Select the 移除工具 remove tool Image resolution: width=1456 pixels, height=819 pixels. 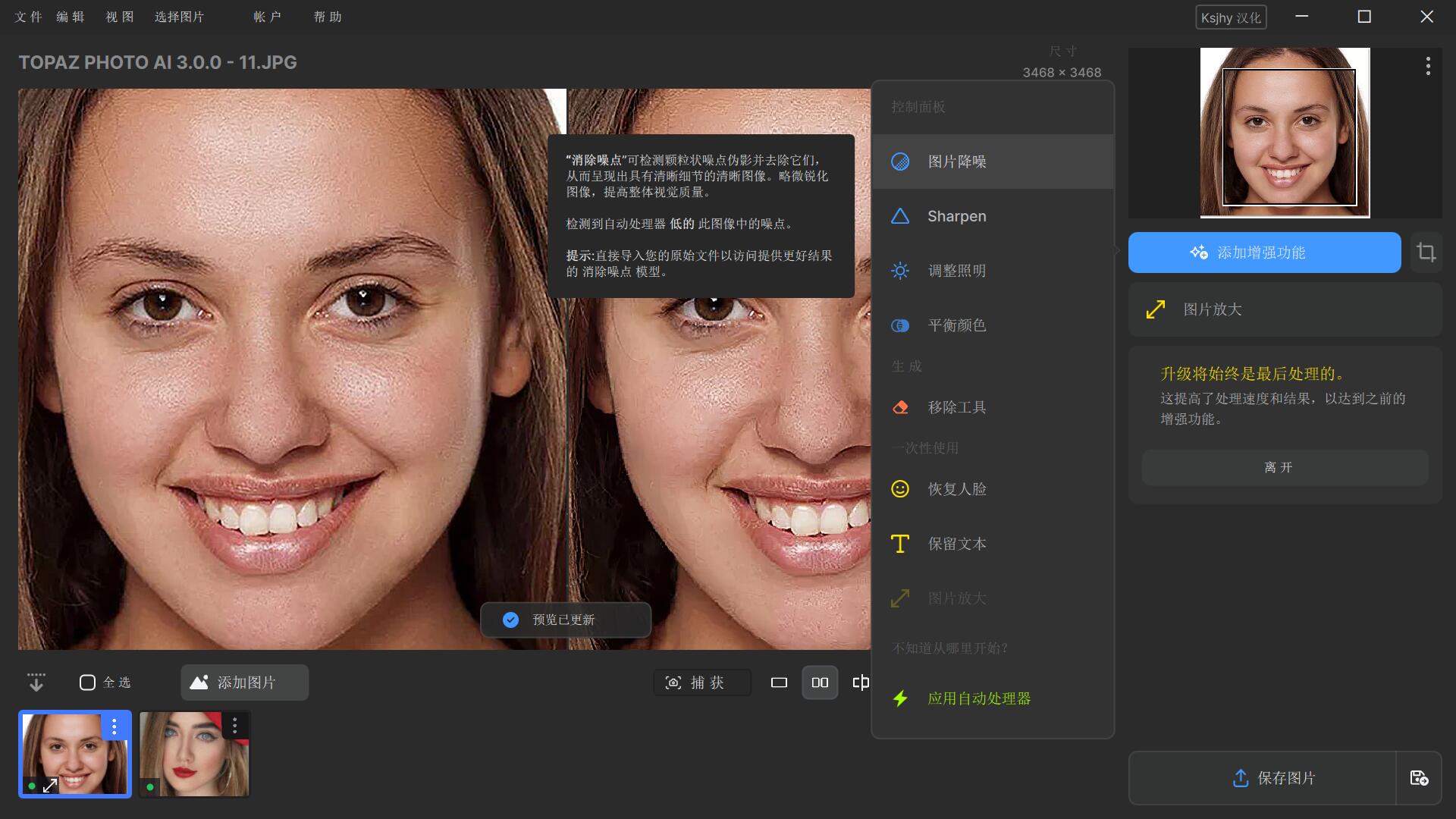[x=956, y=407]
